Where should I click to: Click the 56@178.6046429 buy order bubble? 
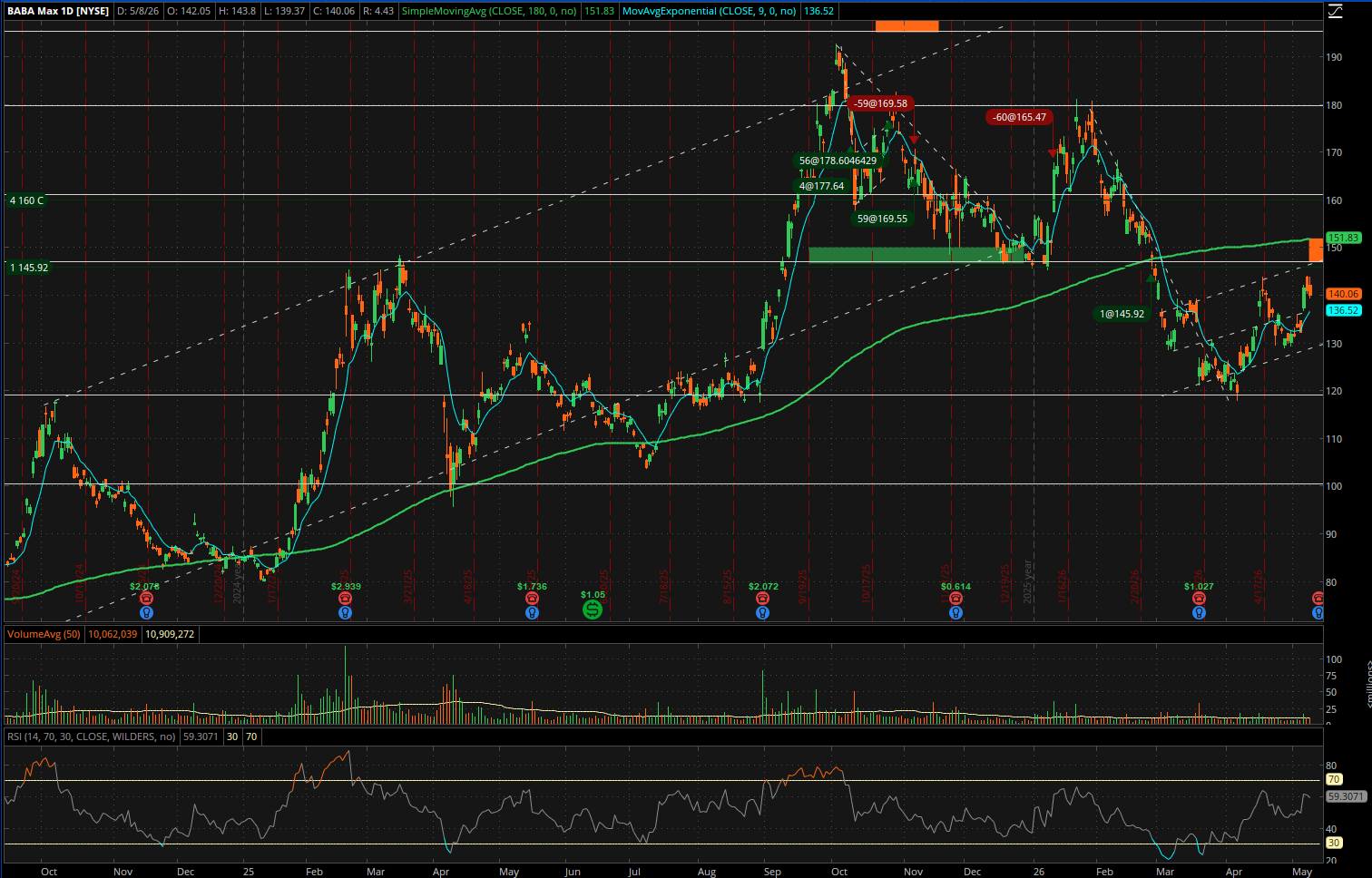(x=838, y=161)
